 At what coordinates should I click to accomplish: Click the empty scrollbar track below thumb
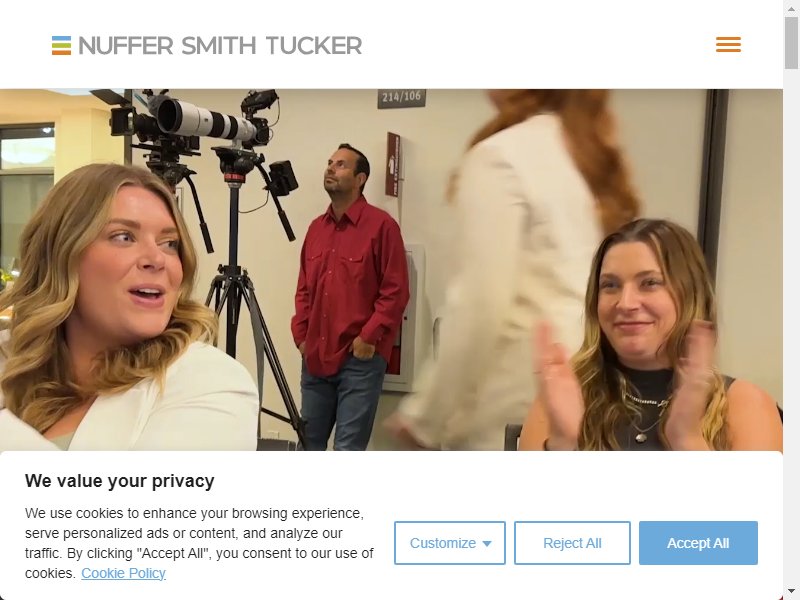click(x=791, y=327)
